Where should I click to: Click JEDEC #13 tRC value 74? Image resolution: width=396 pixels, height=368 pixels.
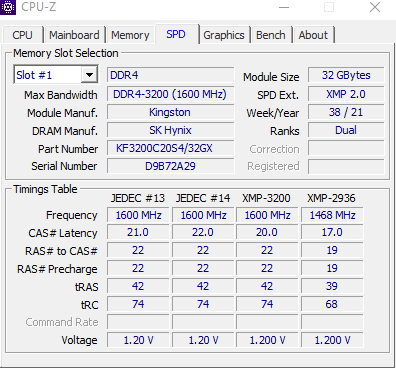click(x=138, y=304)
